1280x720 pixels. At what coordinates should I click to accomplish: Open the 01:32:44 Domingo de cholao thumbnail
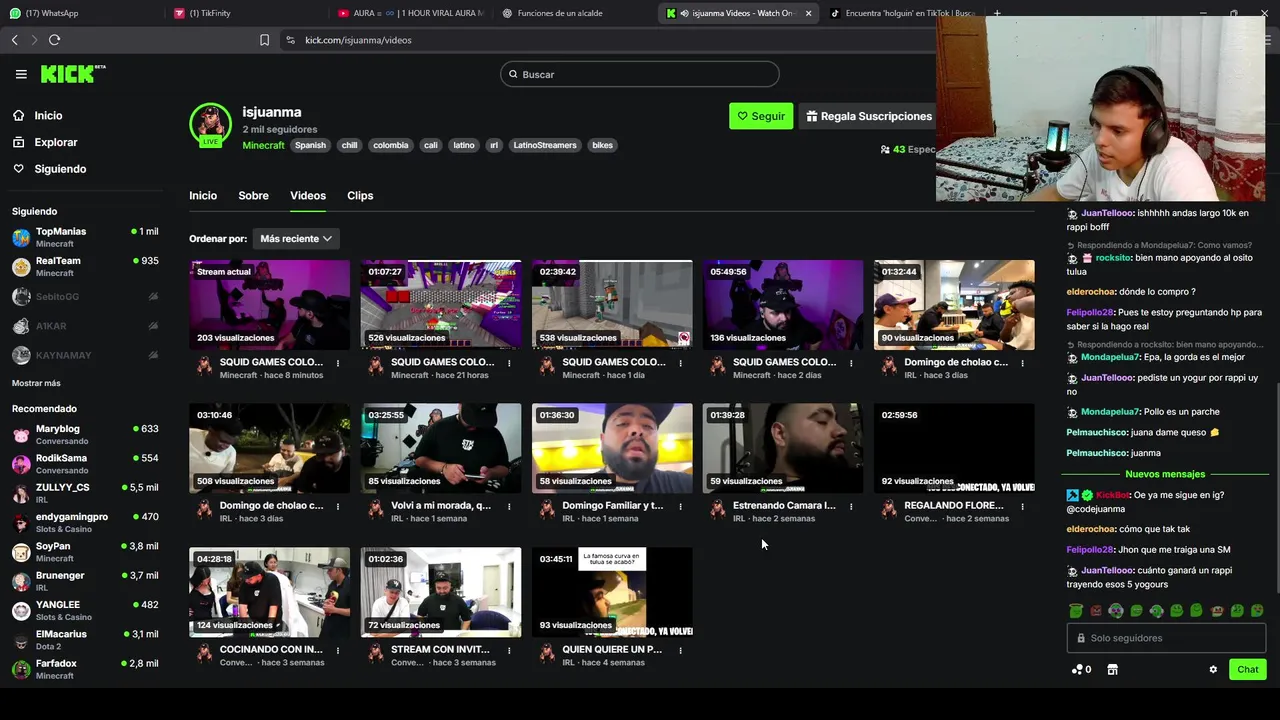954,305
